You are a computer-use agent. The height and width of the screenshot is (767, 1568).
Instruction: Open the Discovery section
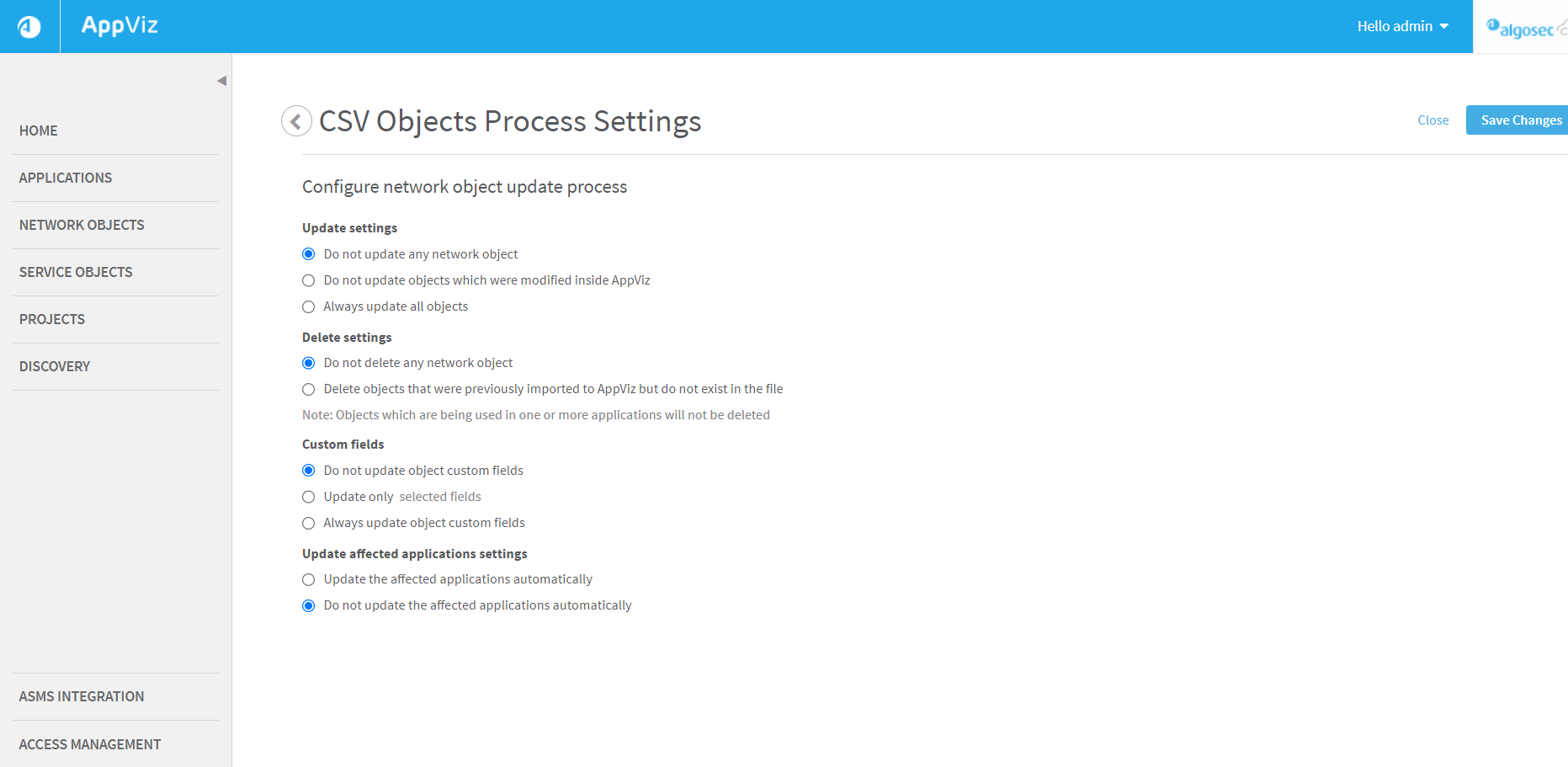55,366
